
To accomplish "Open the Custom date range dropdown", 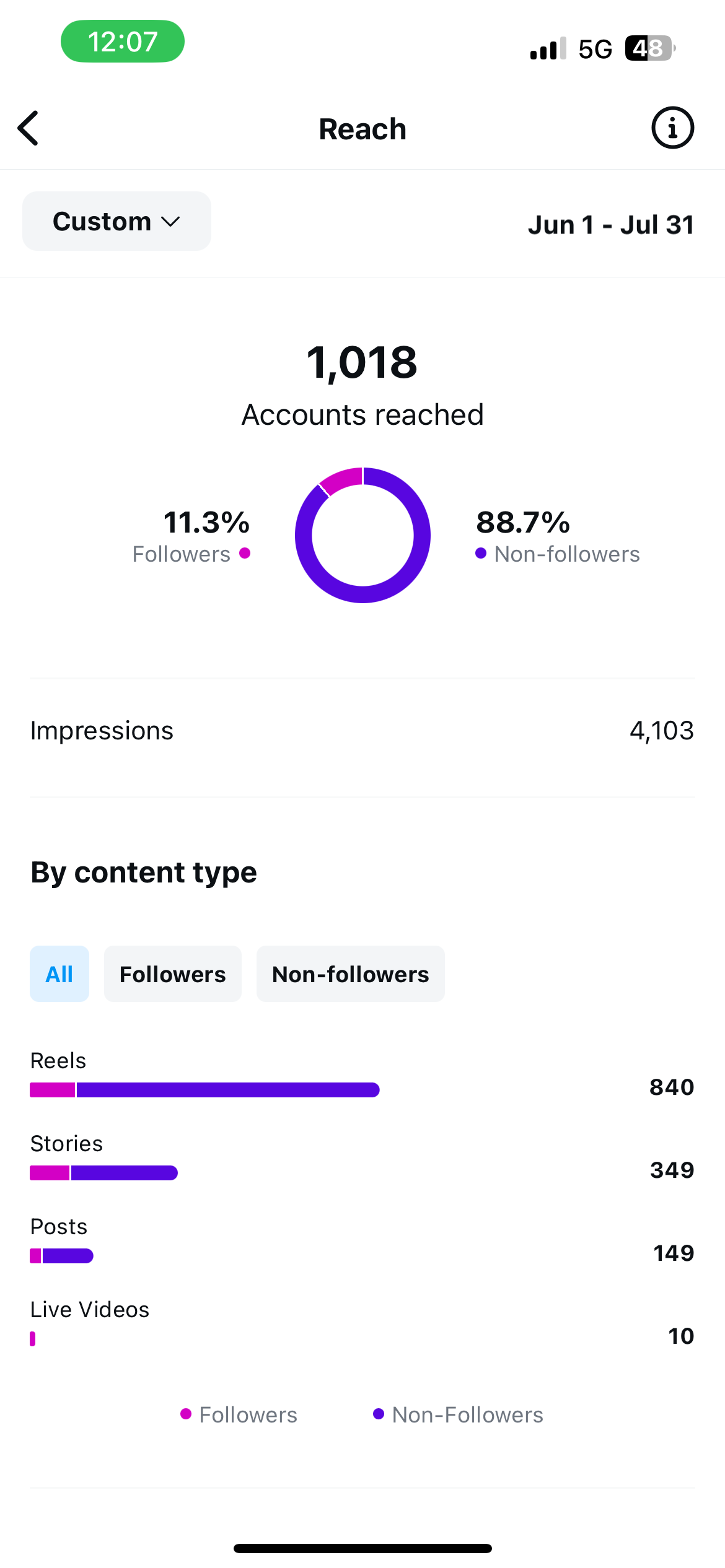I will click(116, 221).
